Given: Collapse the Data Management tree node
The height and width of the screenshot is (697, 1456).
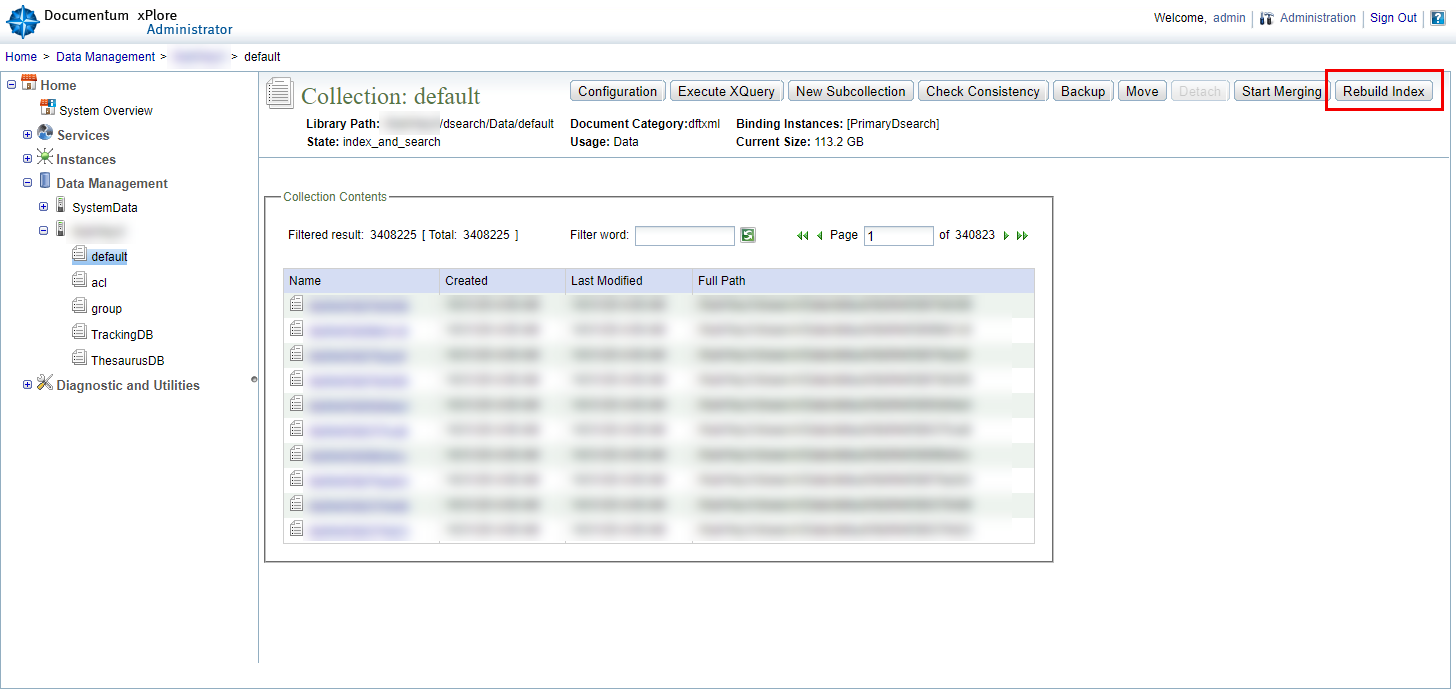Looking at the screenshot, I should tap(28, 183).
